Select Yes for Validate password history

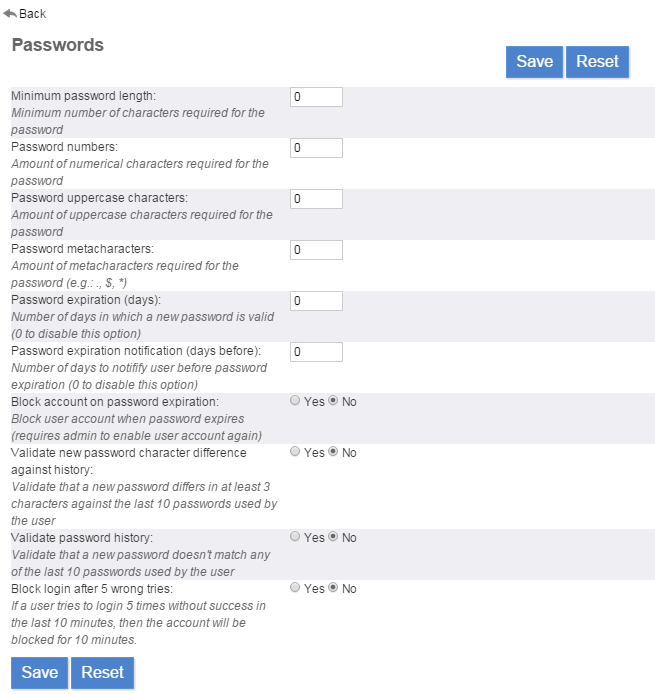pos(295,537)
